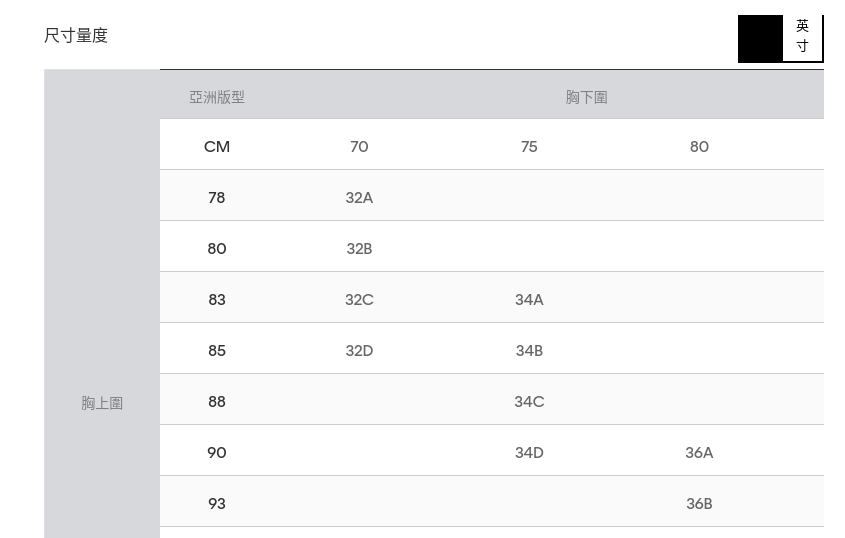Choose size 32C in the chart
Screen dimensions: 845x538
click(359, 300)
